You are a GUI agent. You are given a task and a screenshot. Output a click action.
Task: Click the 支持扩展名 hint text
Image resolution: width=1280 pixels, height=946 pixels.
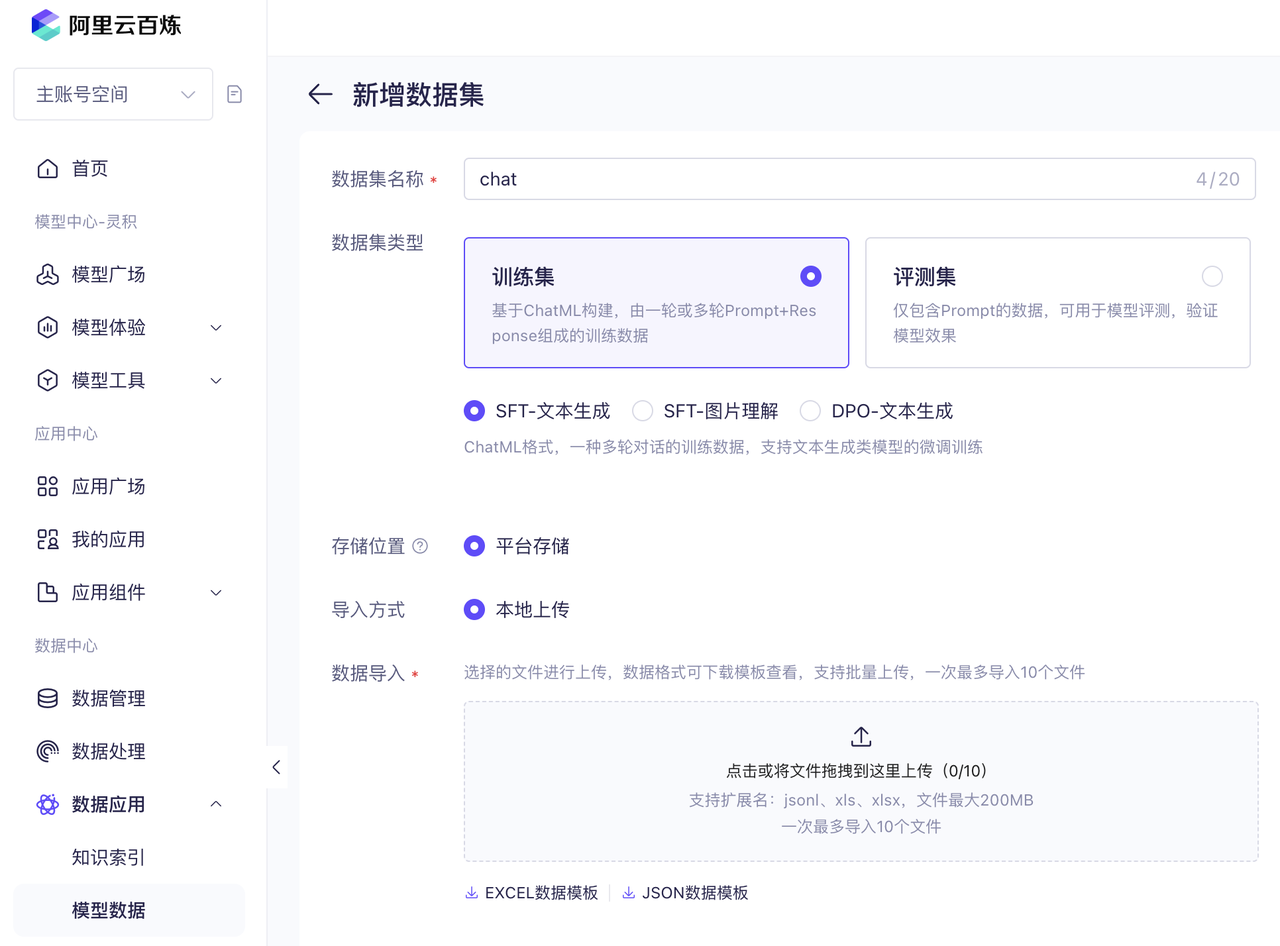coord(861,800)
